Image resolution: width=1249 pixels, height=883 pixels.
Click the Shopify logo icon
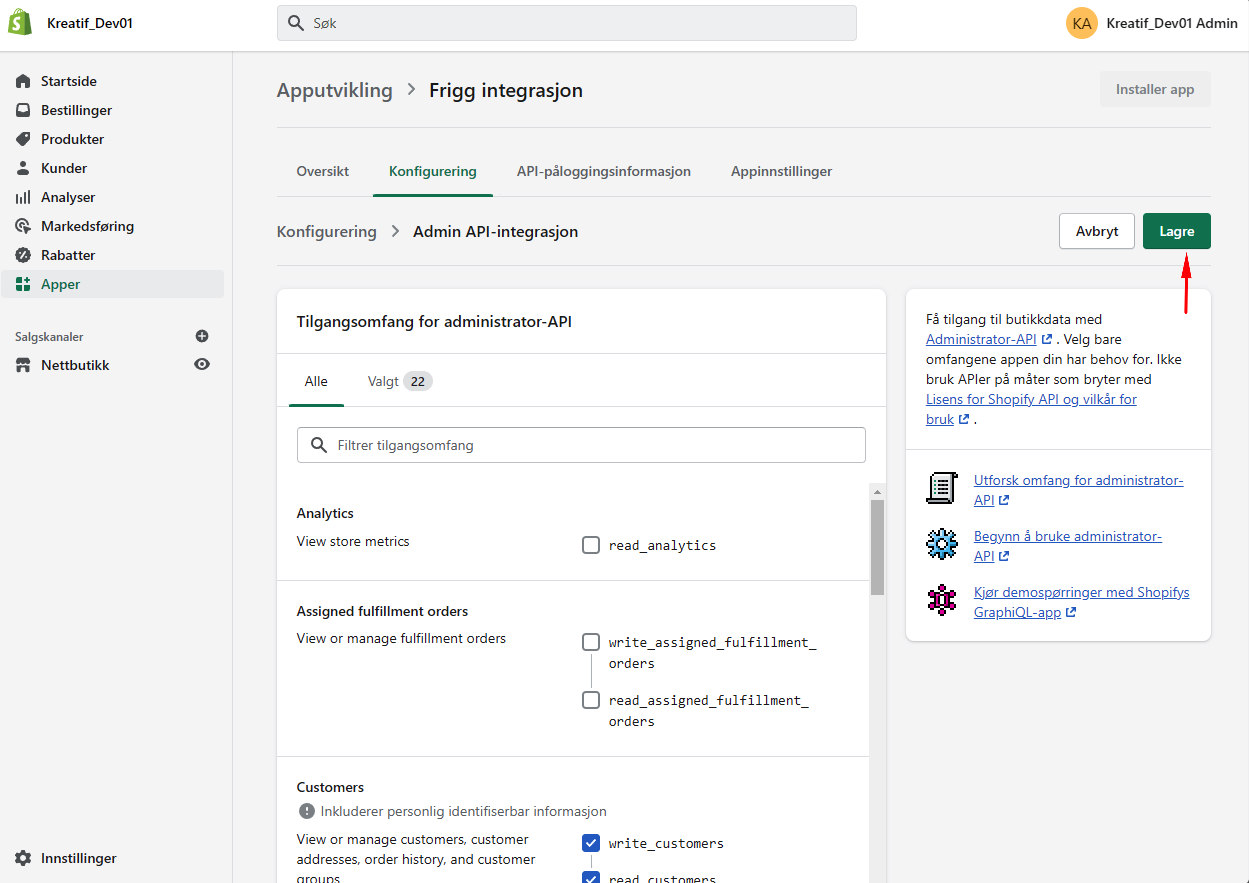(x=20, y=23)
